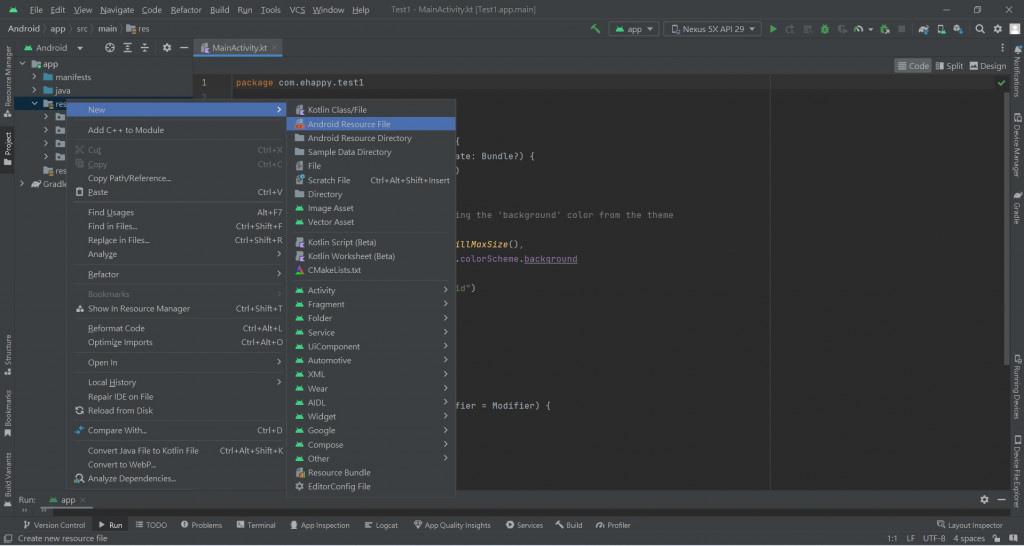Expand the Gradle Scripts node
Image resolution: width=1024 pixels, height=546 pixels.
[x=23, y=184]
